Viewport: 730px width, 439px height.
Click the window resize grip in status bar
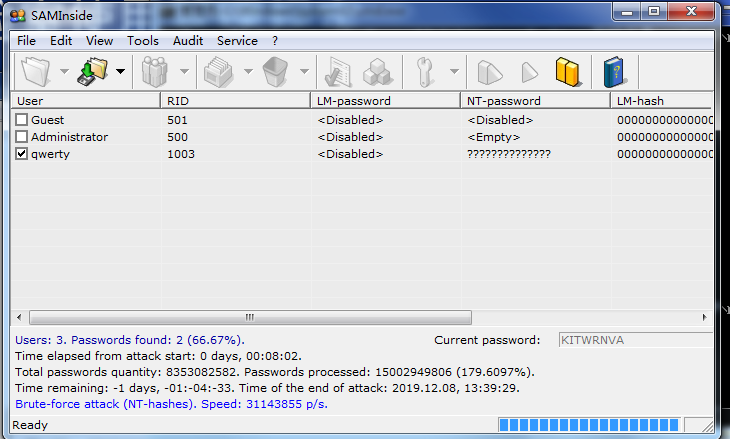point(707,426)
